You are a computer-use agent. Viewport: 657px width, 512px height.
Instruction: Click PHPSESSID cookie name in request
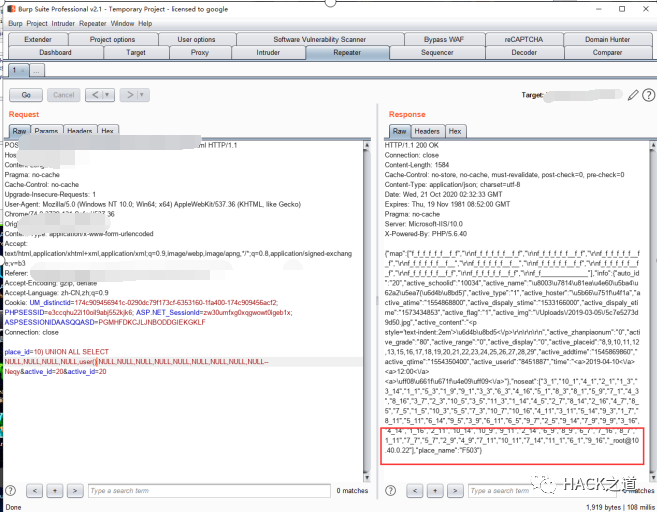coord(24,313)
